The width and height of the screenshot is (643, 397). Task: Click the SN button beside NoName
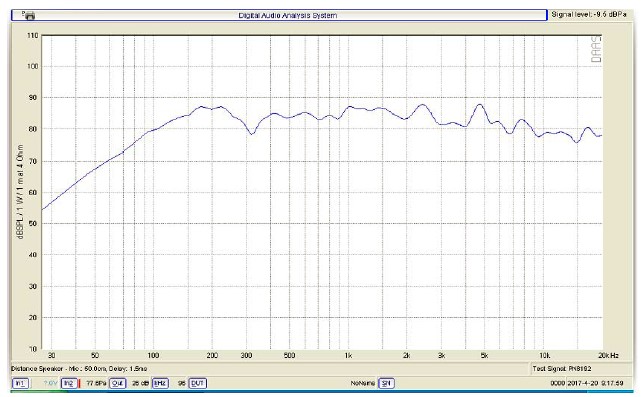coord(385,383)
